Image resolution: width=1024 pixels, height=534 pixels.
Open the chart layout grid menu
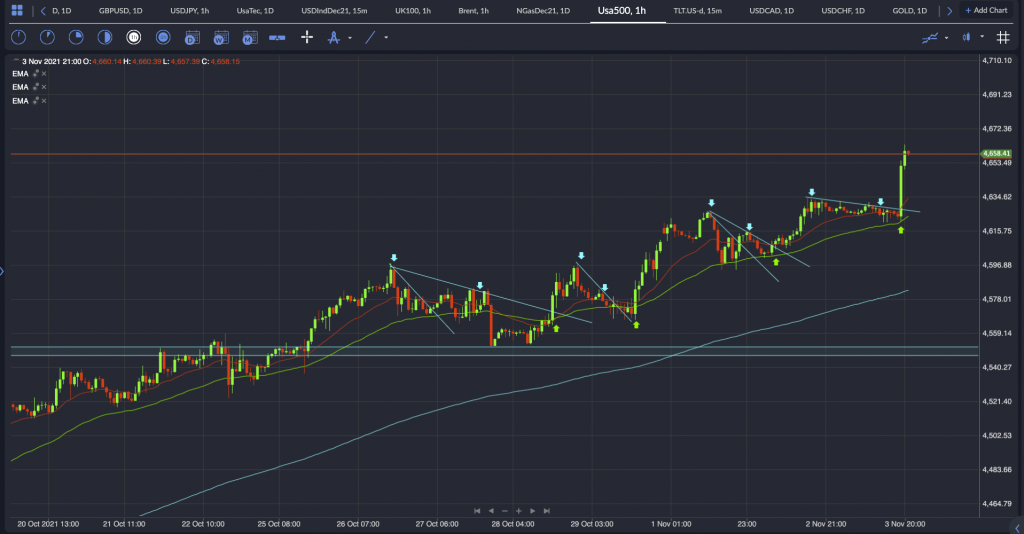point(17,10)
